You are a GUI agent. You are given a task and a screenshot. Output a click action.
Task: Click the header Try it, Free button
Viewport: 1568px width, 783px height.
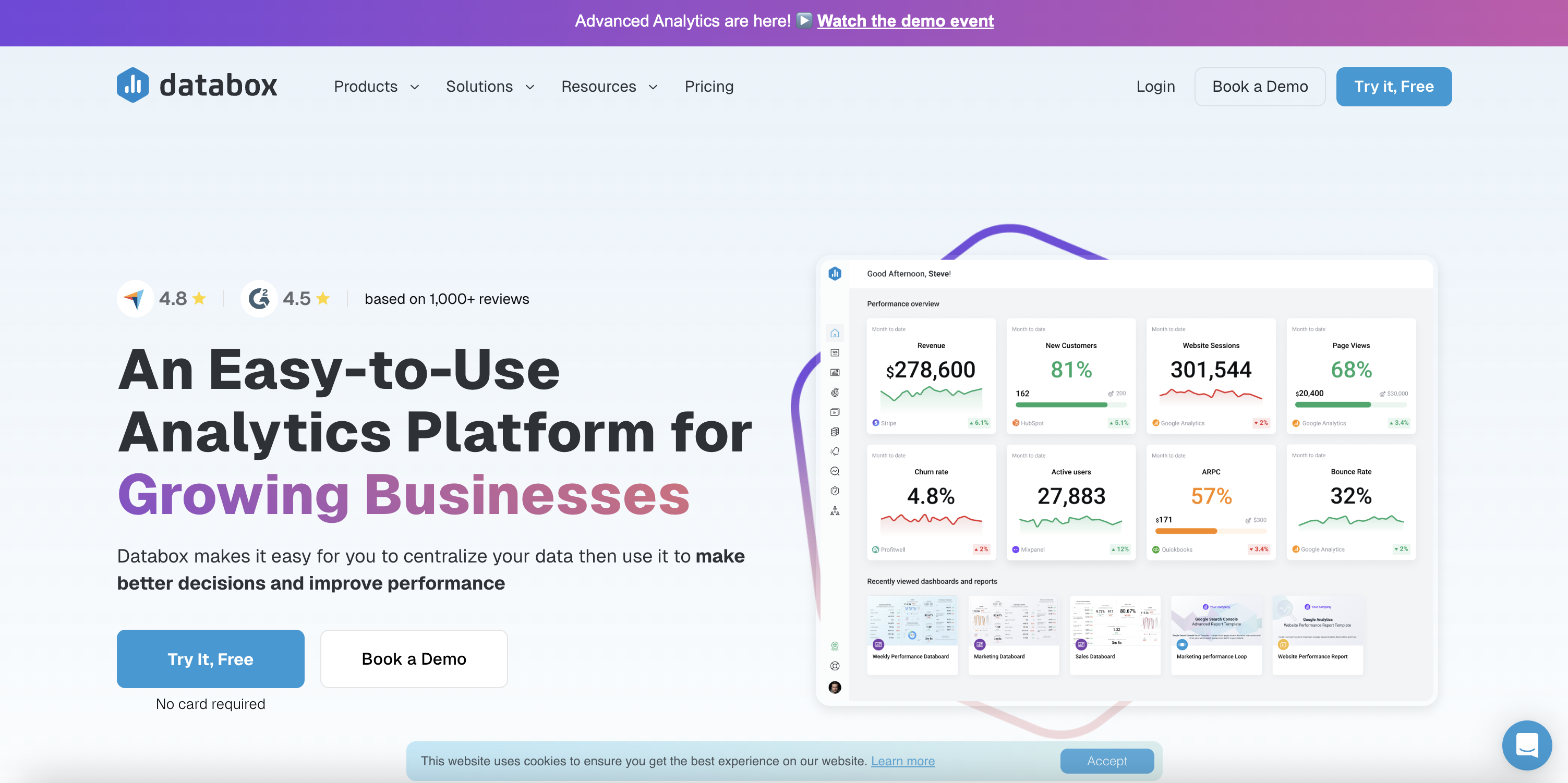pos(1393,87)
